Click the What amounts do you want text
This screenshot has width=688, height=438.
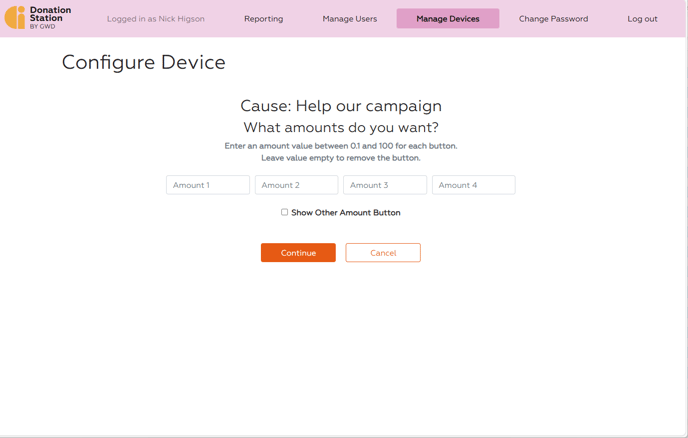[x=341, y=127]
